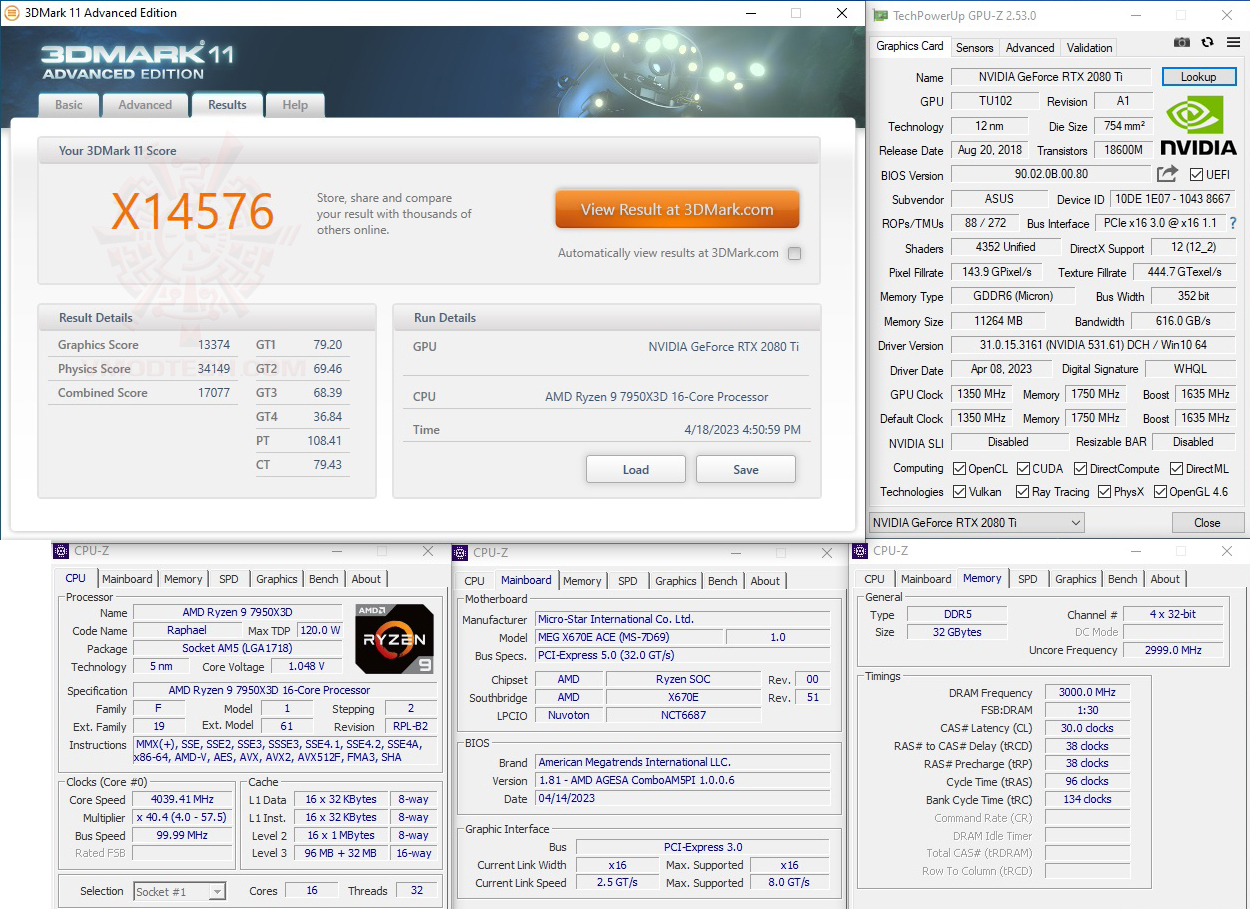1250x909 pixels.
Task: Click CPU-Z processor window title icon
Action: [61, 551]
